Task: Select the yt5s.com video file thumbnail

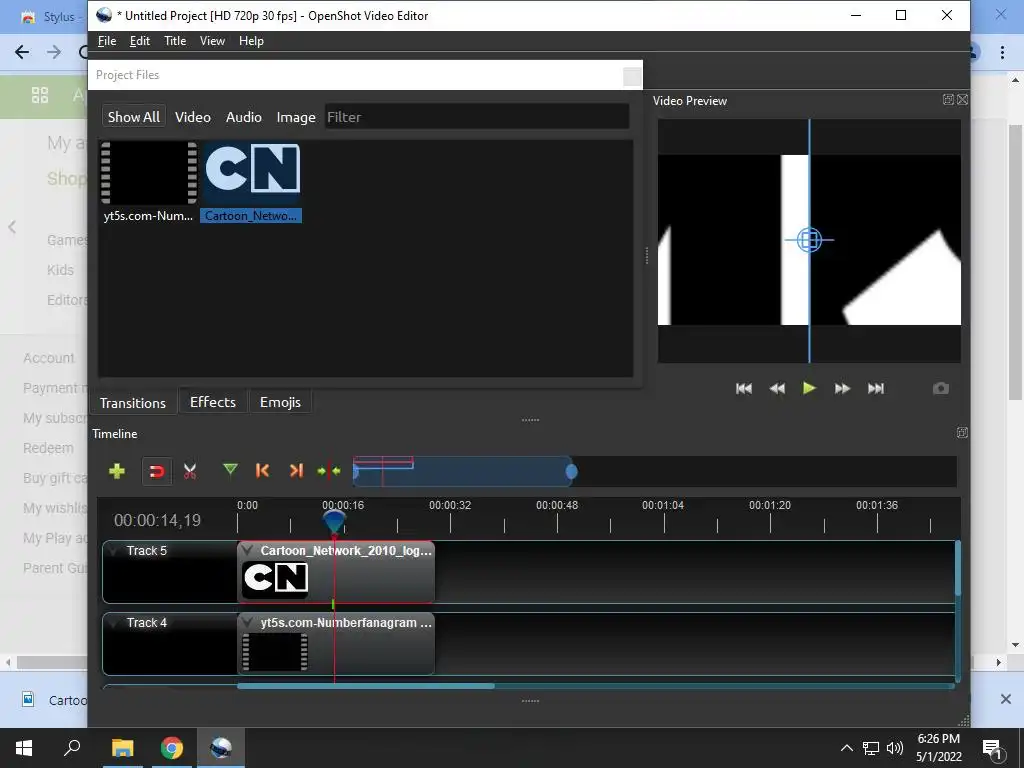Action: [149, 174]
